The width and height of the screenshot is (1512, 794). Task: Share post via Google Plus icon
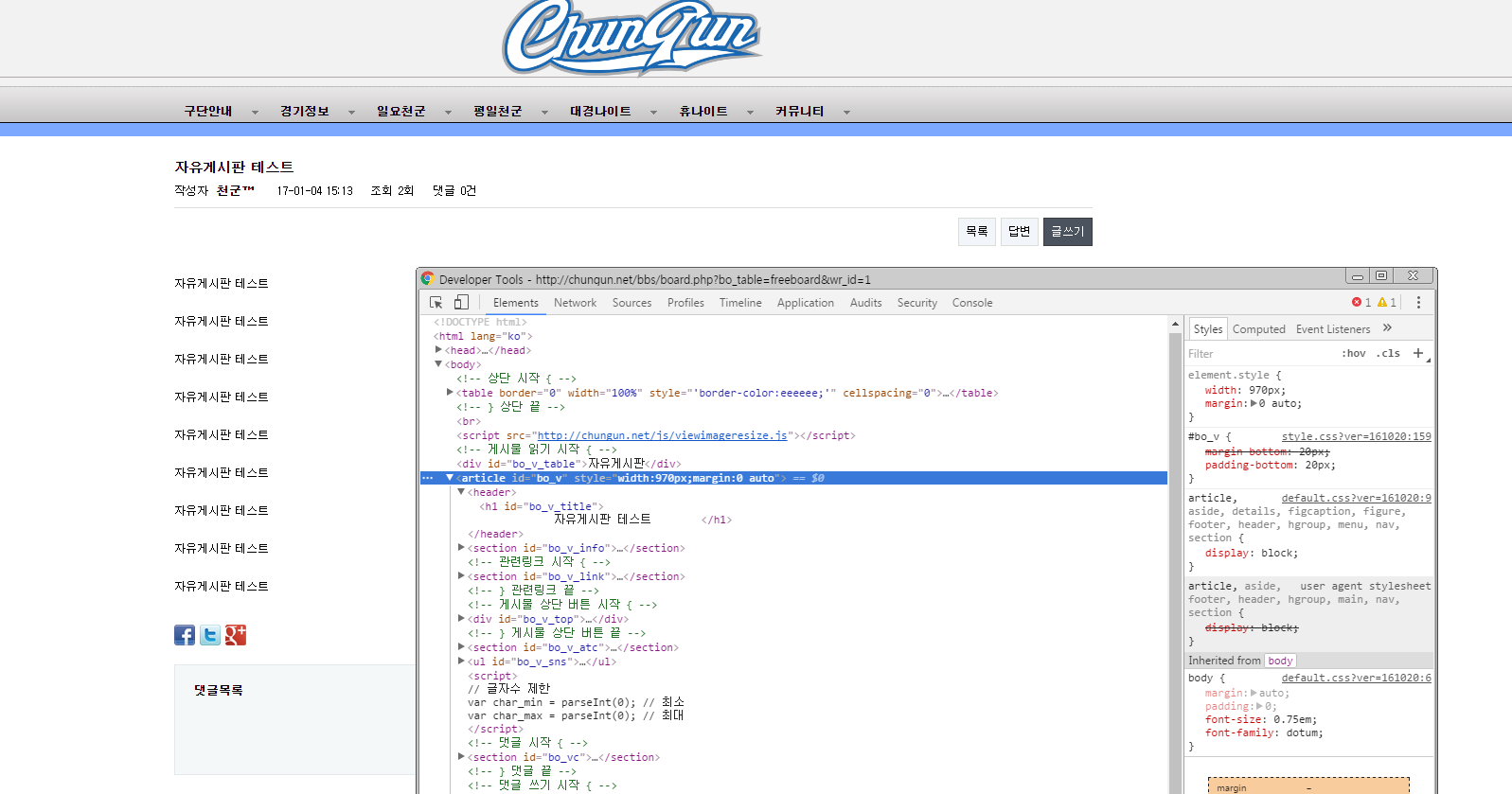236,635
